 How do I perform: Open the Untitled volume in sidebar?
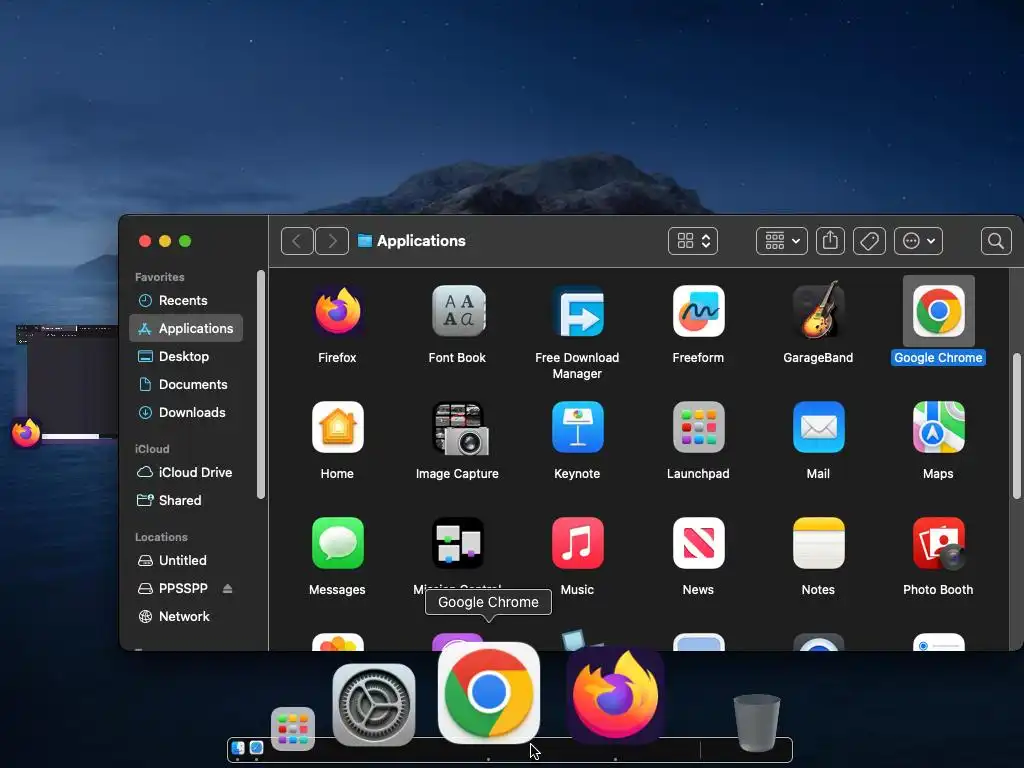pos(186,560)
